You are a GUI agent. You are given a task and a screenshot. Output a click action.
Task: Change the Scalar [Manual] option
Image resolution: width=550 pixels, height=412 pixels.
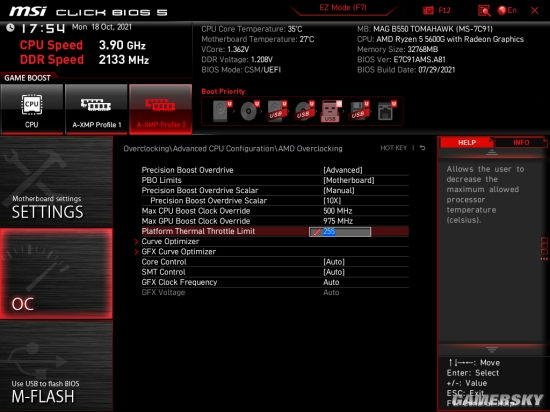click(338, 190)
